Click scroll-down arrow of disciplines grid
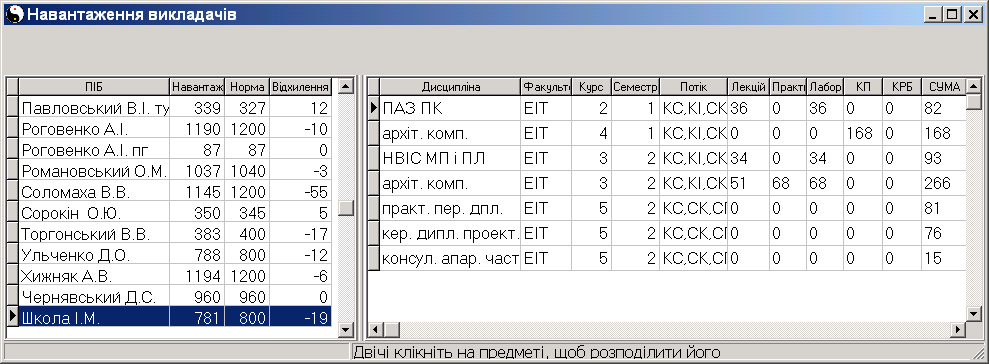 (x=974, y=314)
